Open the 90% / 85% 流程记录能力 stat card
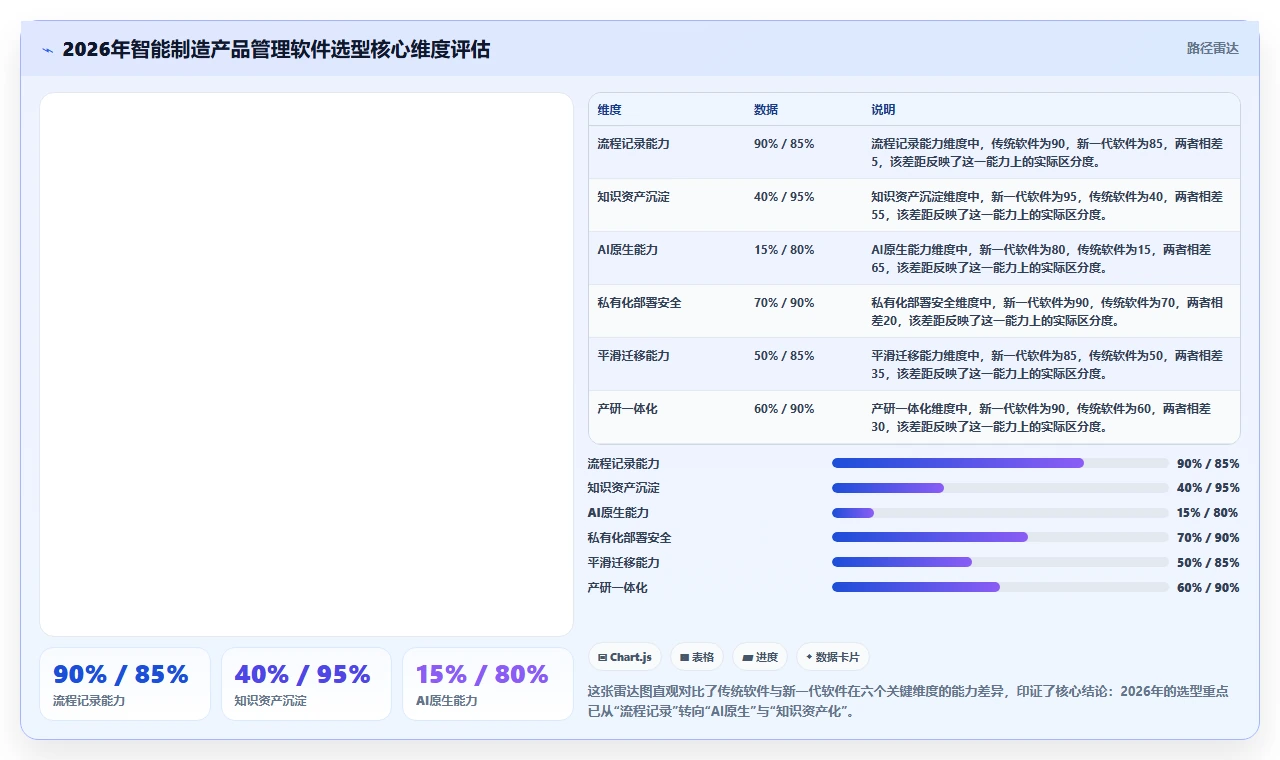1280x760 pixels. [x=125, y=684]
